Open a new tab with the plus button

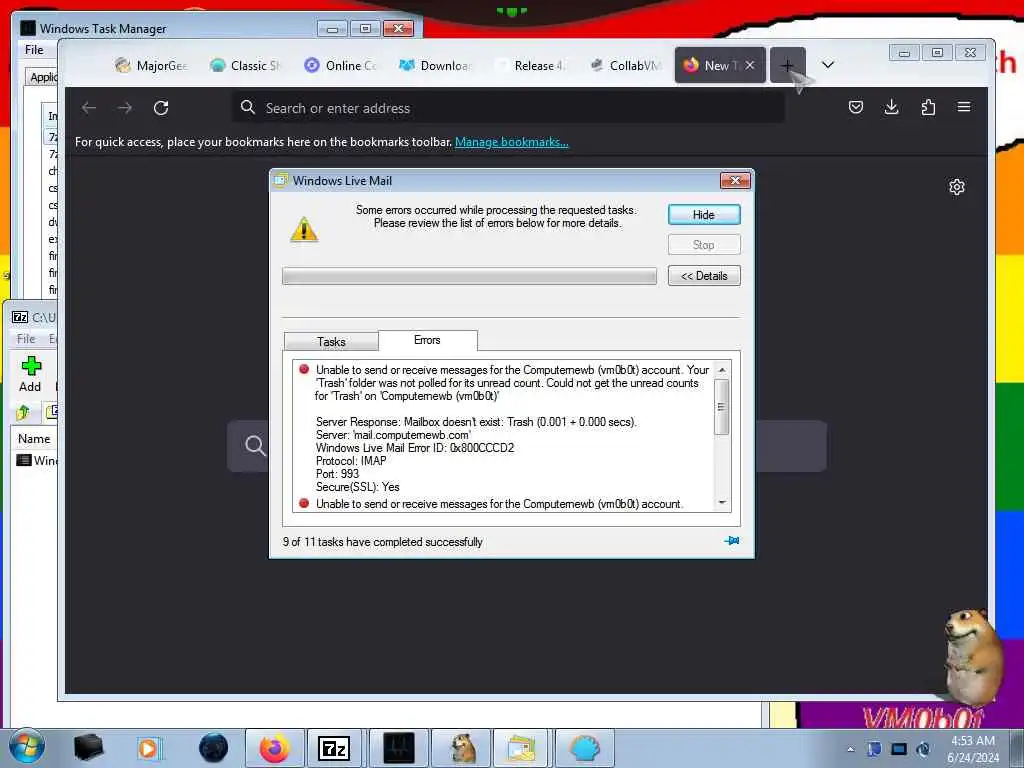pyautogui.click(x=787, y=65)
